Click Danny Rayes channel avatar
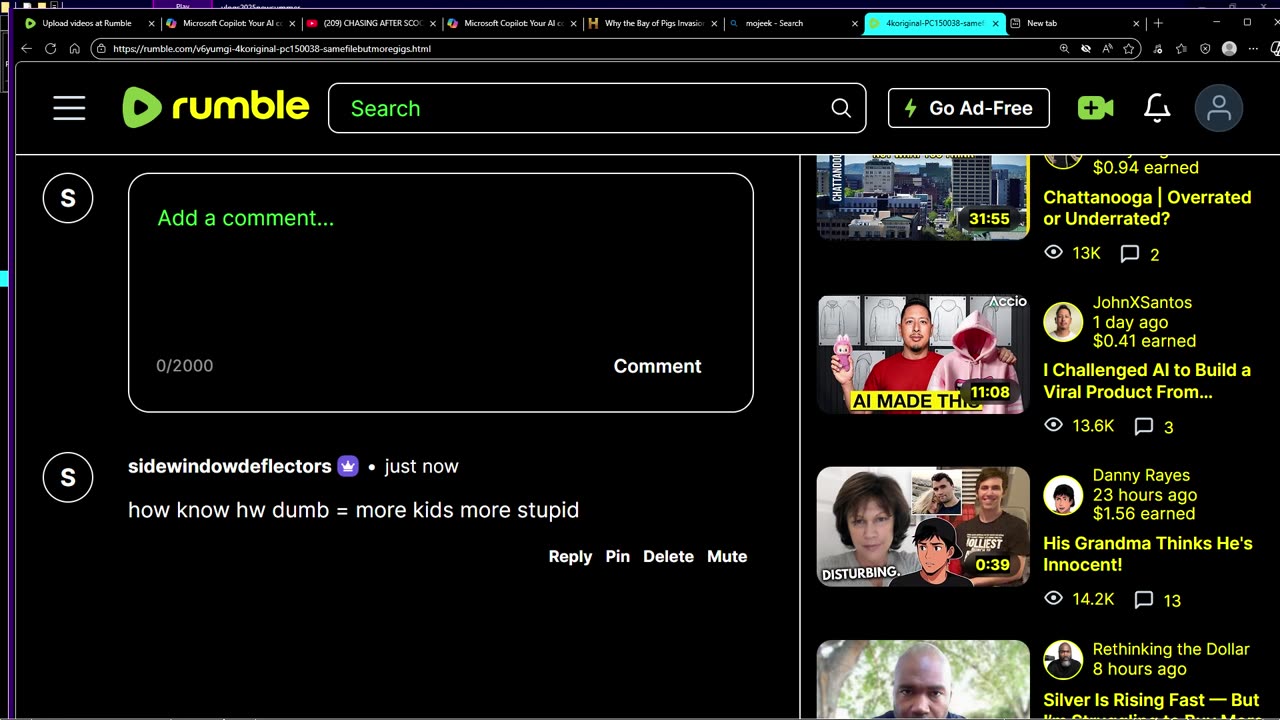 pos(1062,495)
